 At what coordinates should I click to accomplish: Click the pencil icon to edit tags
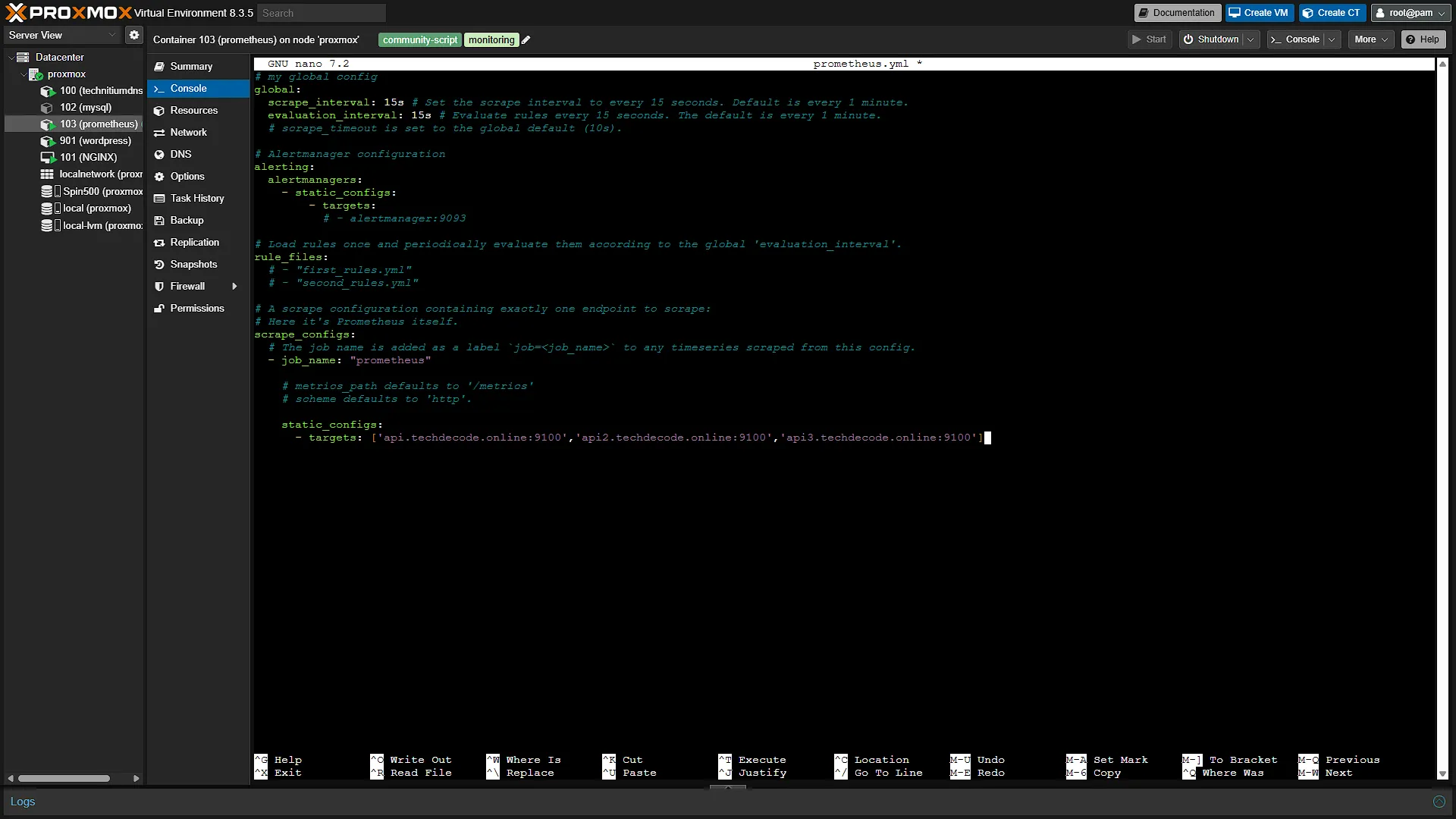click(x=526, y=40)
